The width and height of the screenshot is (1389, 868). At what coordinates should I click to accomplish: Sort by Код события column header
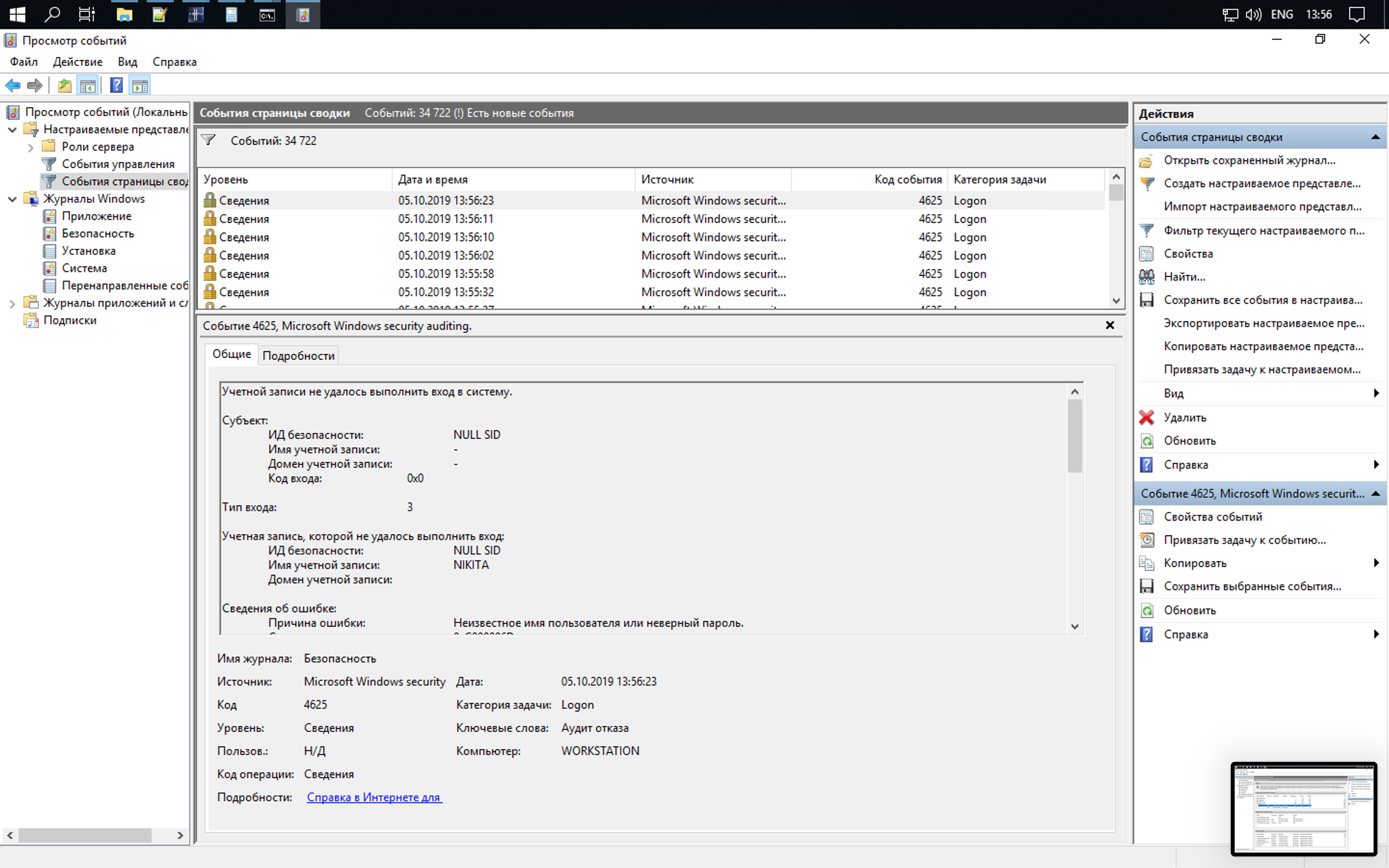869,179
